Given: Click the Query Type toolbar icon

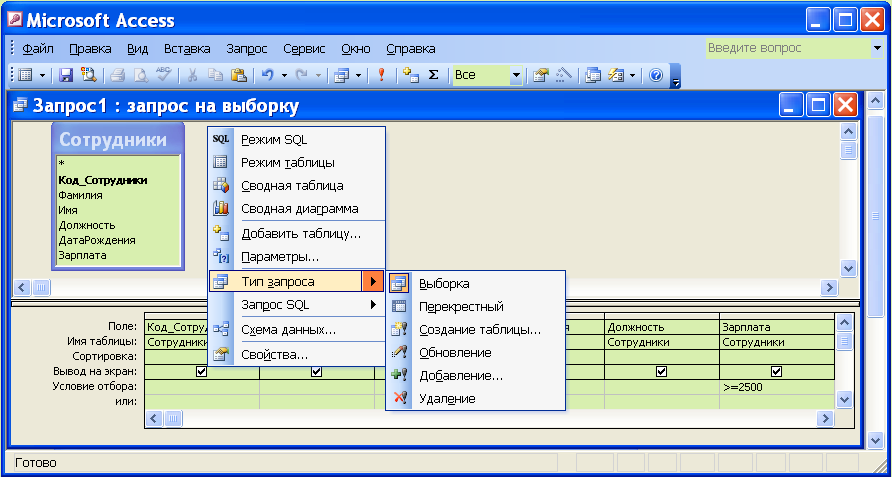Looking at the screenshot, I should pyautogui.click(x=341, y=75).
